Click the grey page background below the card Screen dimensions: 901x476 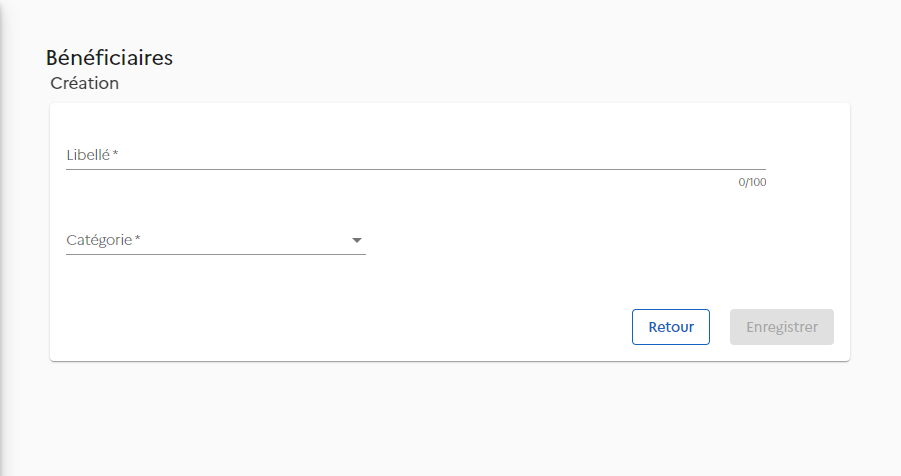tap(450, 420)
